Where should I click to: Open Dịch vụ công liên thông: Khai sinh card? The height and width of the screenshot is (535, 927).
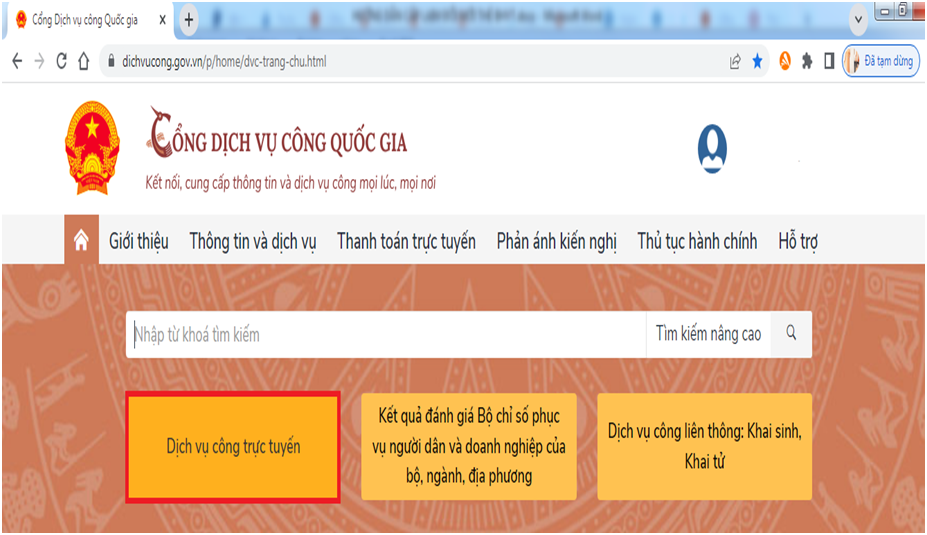[x=704, y=446]
